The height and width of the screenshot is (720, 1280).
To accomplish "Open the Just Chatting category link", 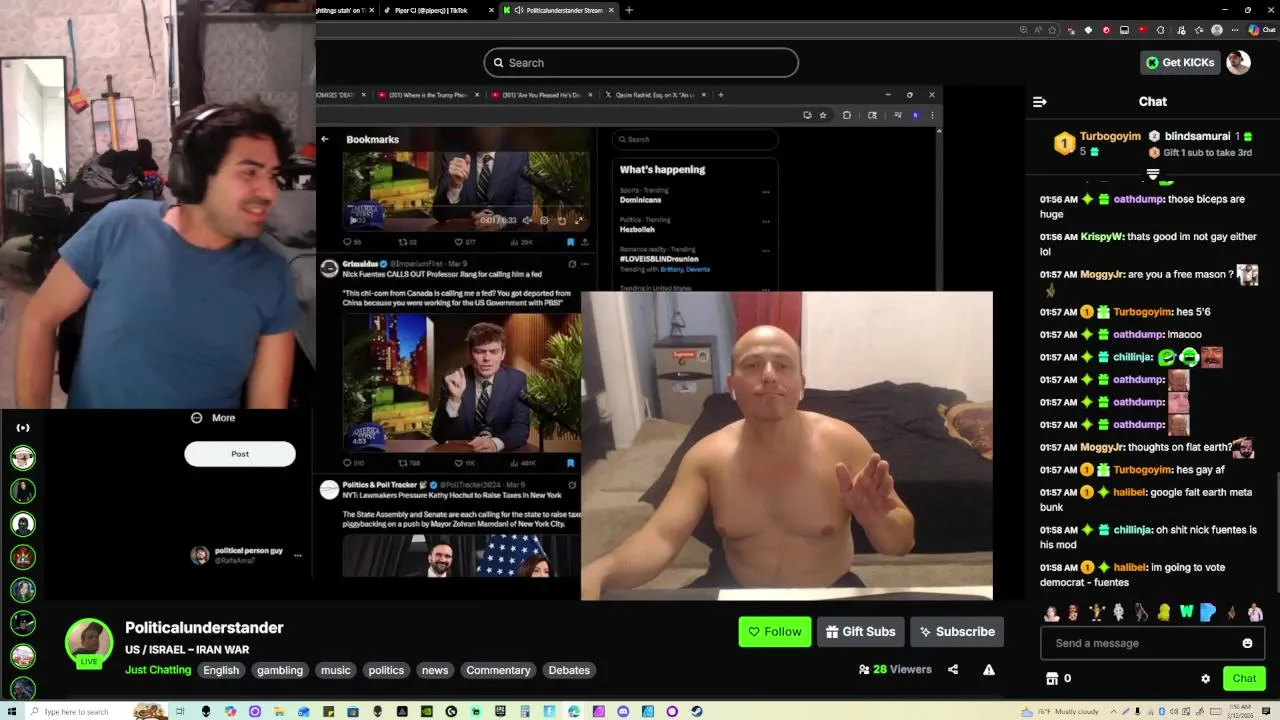I will click(x=158, y=670).
